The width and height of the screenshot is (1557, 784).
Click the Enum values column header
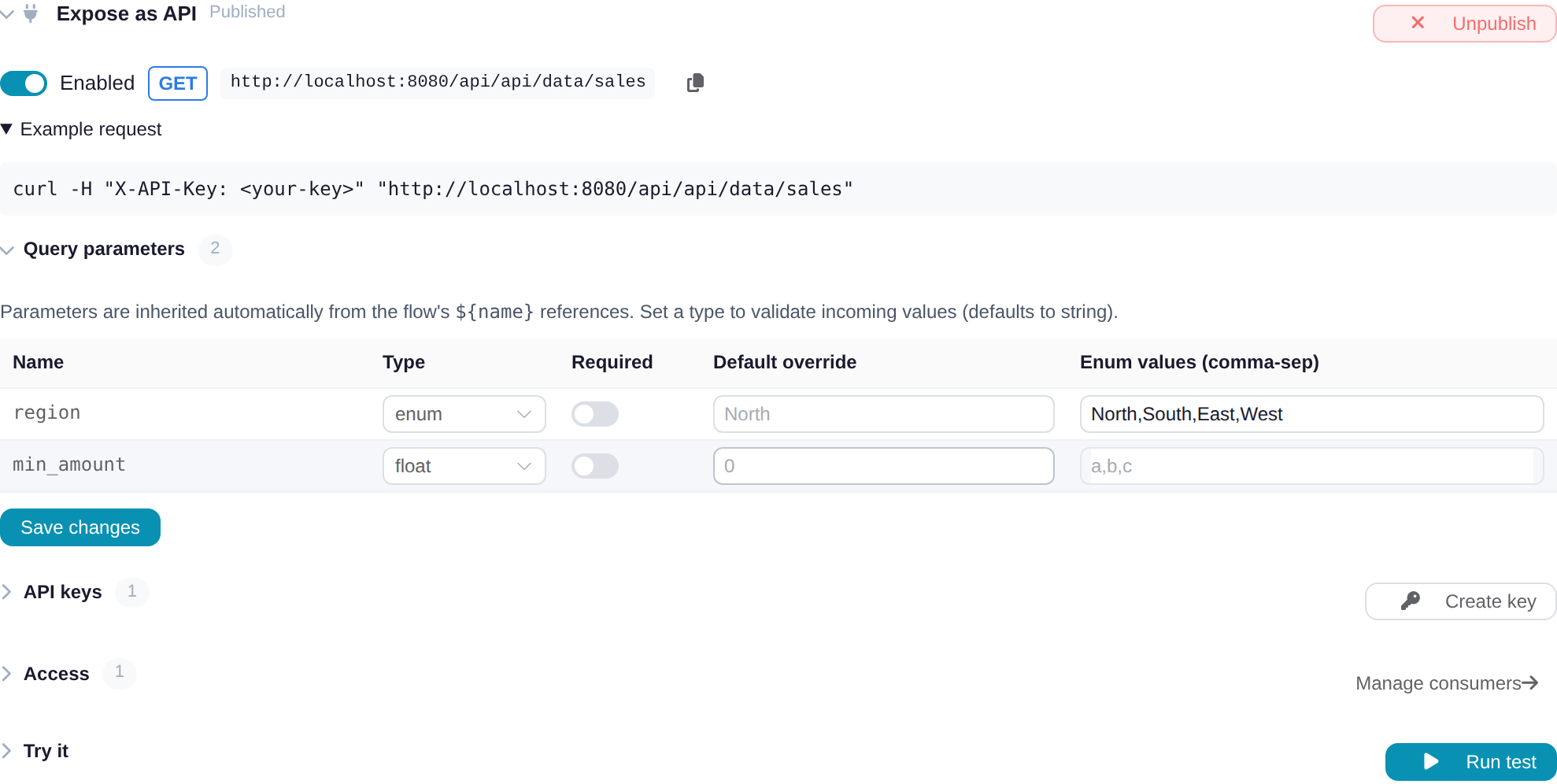pos(1200,362)
